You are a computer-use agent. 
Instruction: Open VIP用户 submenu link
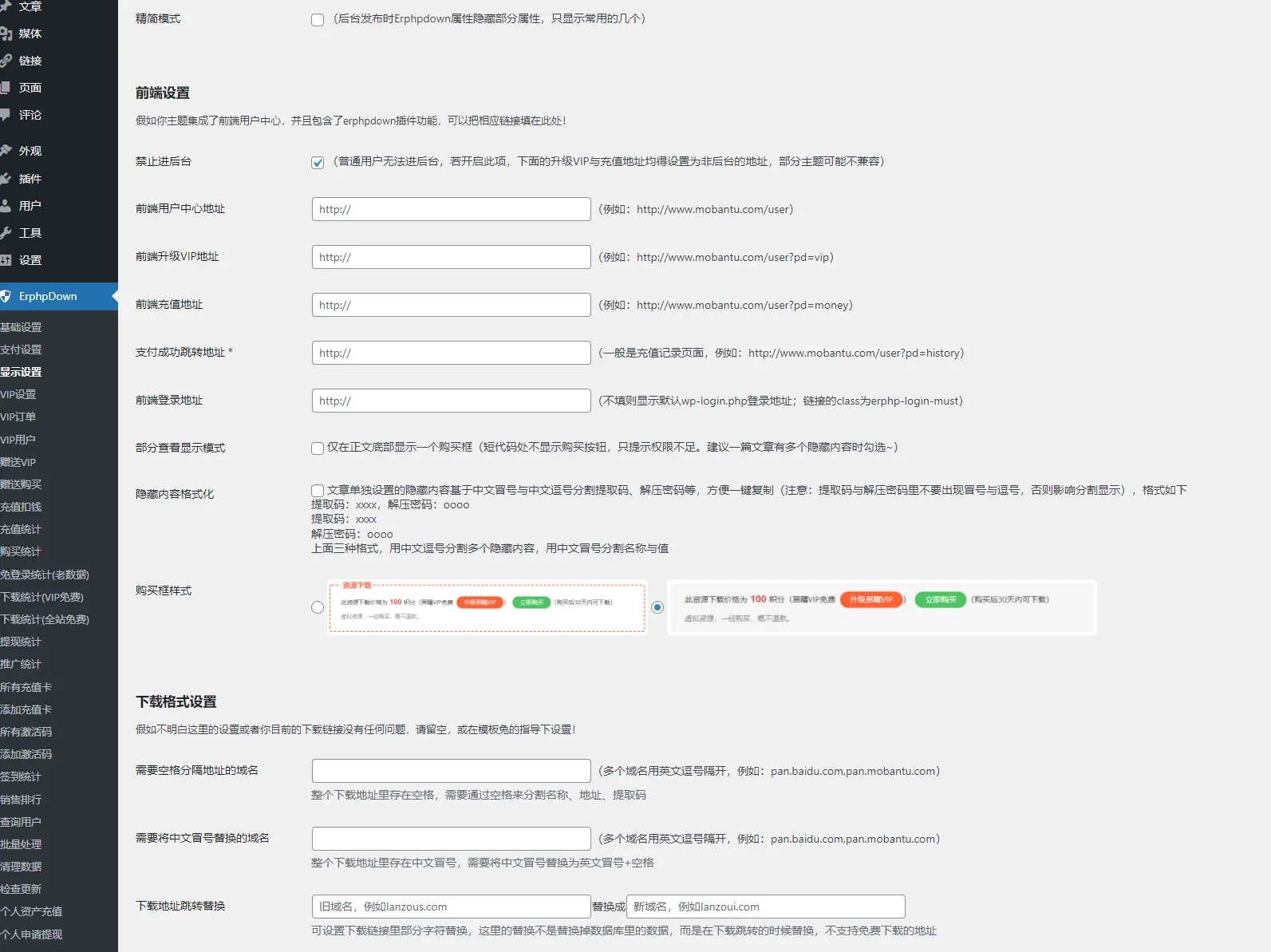(x=18, y=440)
